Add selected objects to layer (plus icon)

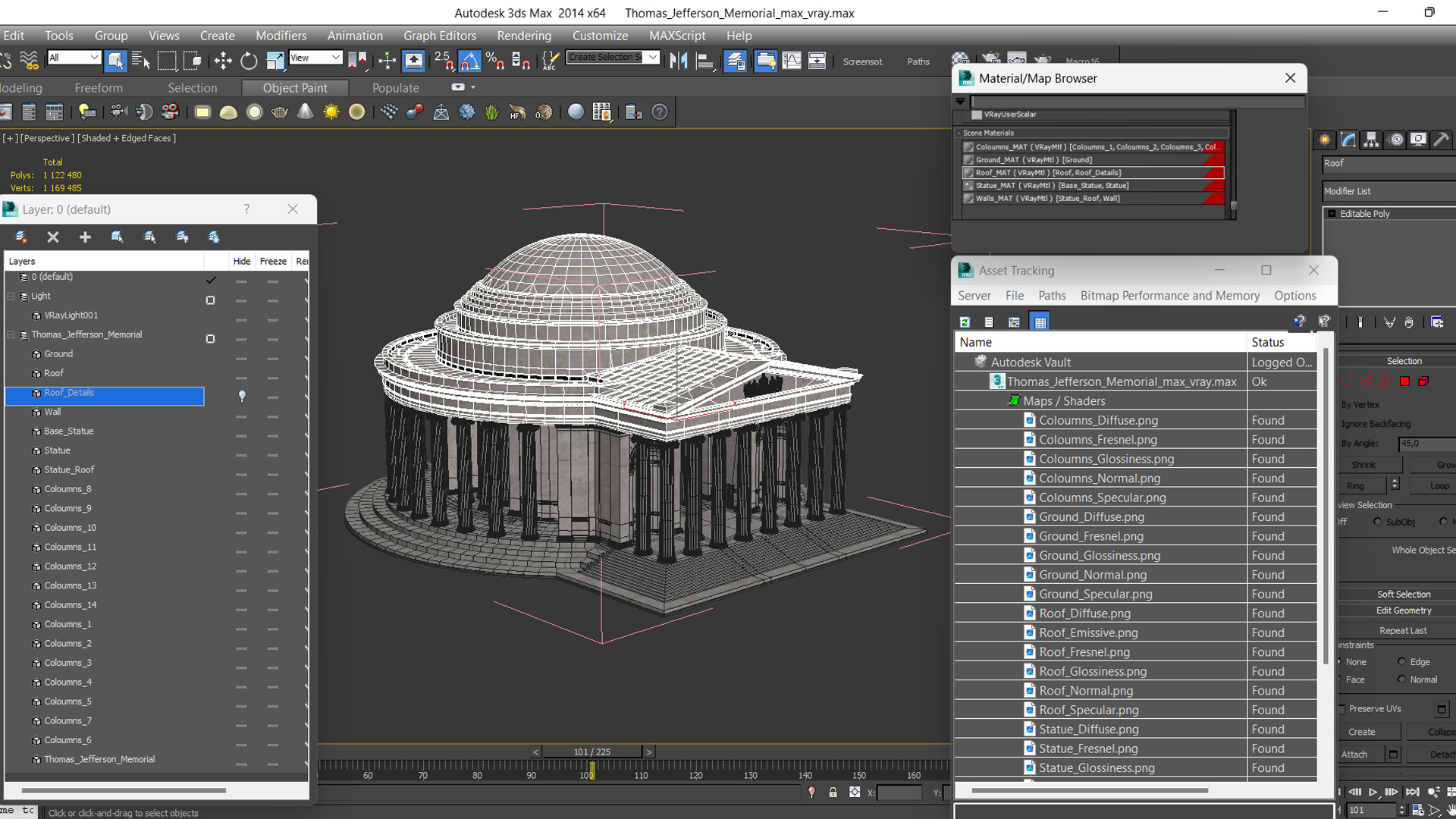[85, 237]
